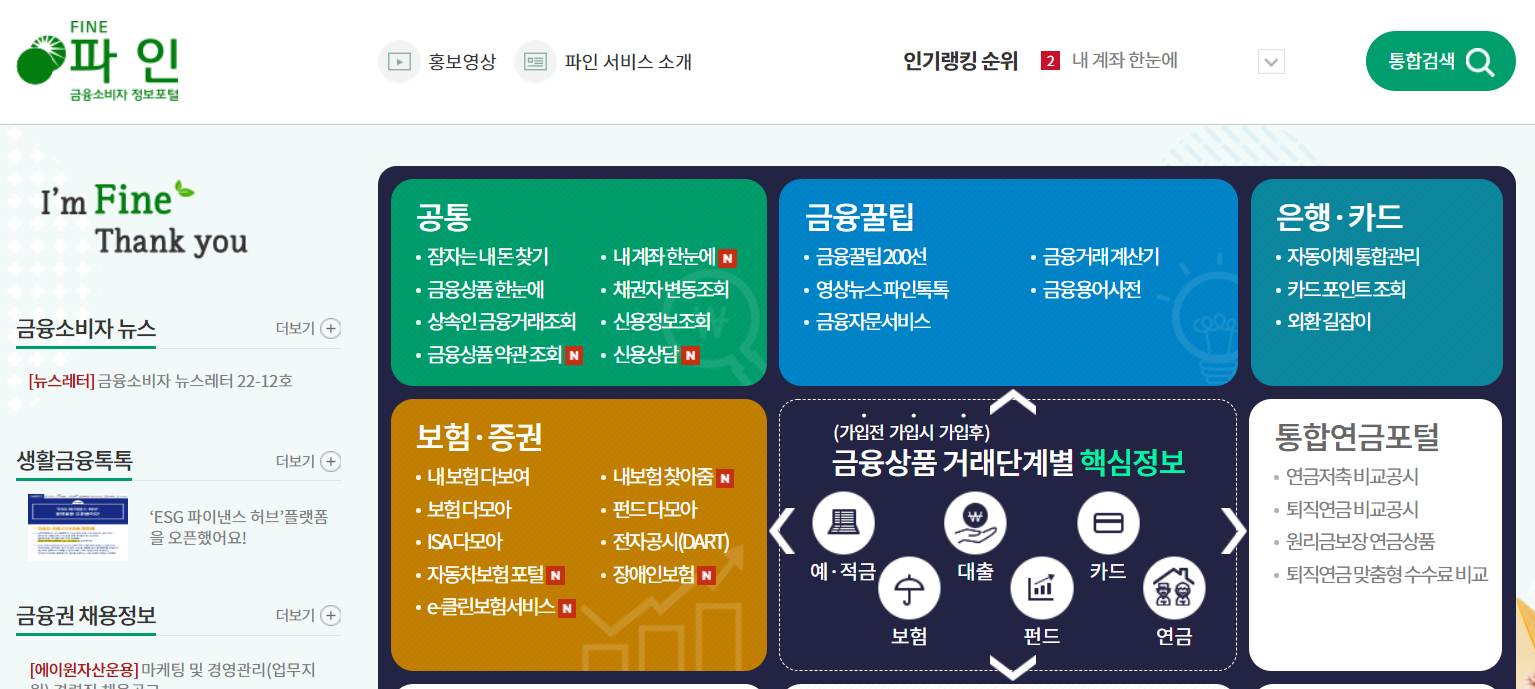Image resolution: width=1535 pixels, height=689 pixels.
Task: Open 신용상담 link
Action: tap(646, 354)
